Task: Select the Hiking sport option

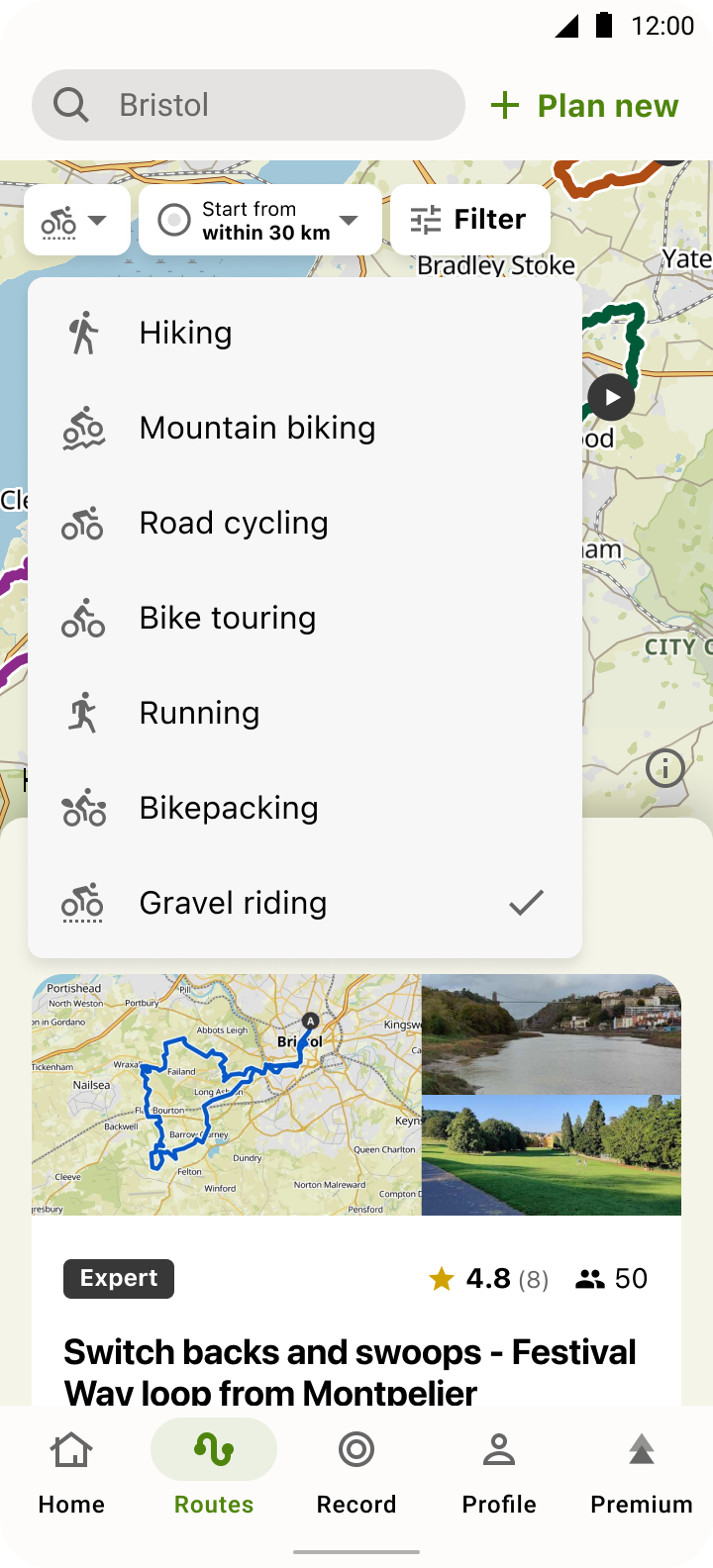Action: tap(305, 333)
